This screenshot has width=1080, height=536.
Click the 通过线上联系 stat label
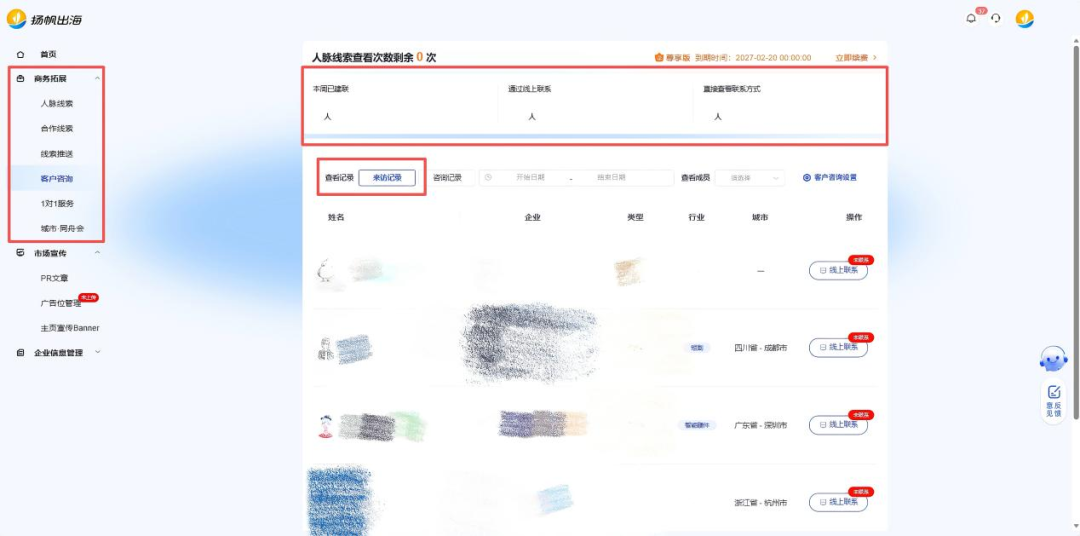530,90
